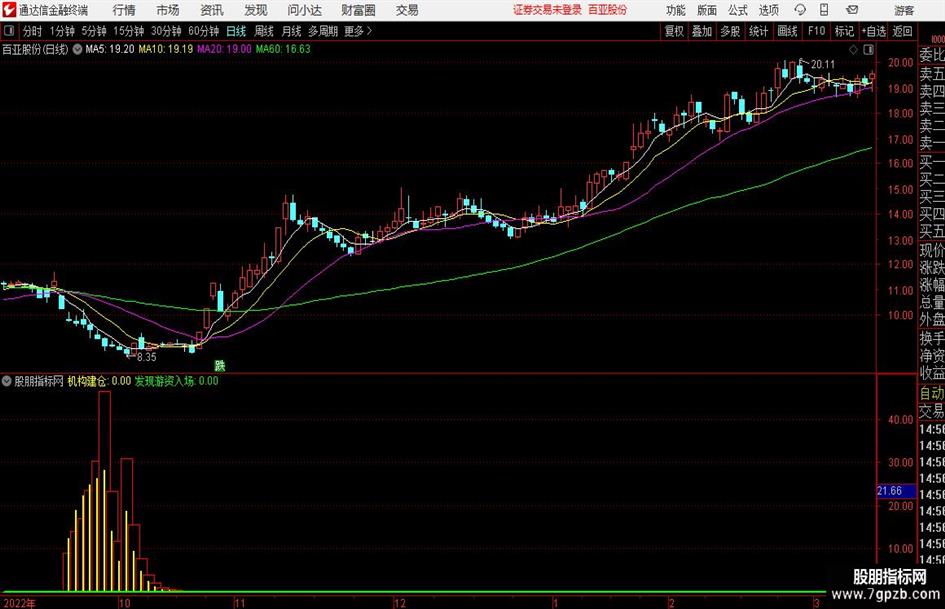Click the 统计 statistics button

(758, 31)
